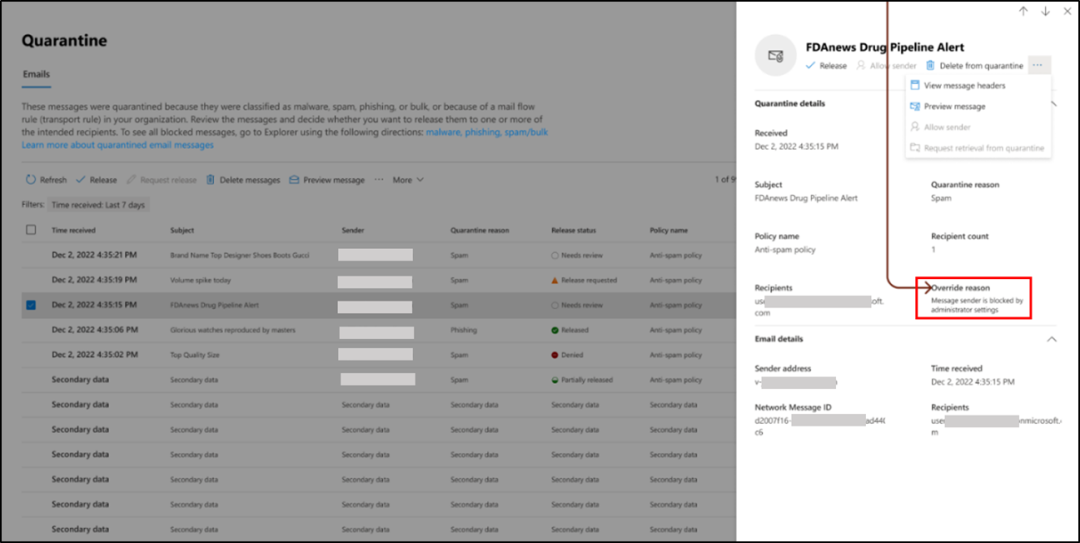The height and width of the screenshot is (543, 1080).
Task: Click the Dec 2, 2022 4:35:06 PM cell
Action: 95,329
